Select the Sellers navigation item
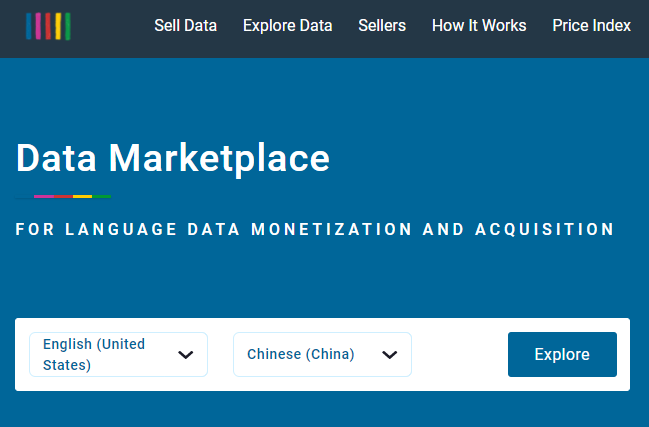The image size is (649, 427). pos(382,26)
